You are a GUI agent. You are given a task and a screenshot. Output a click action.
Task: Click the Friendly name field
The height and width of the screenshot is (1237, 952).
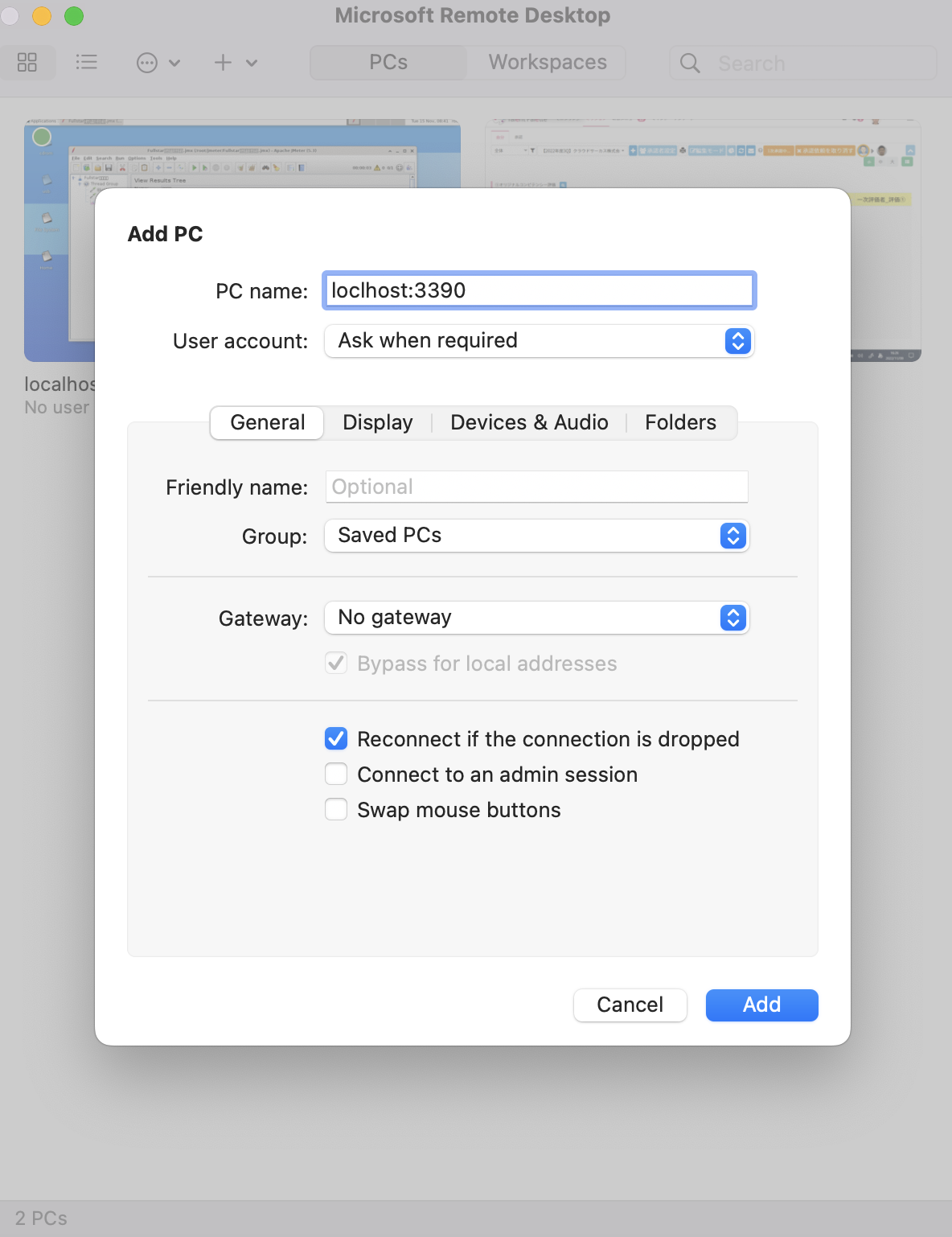[x=536, y=487]
